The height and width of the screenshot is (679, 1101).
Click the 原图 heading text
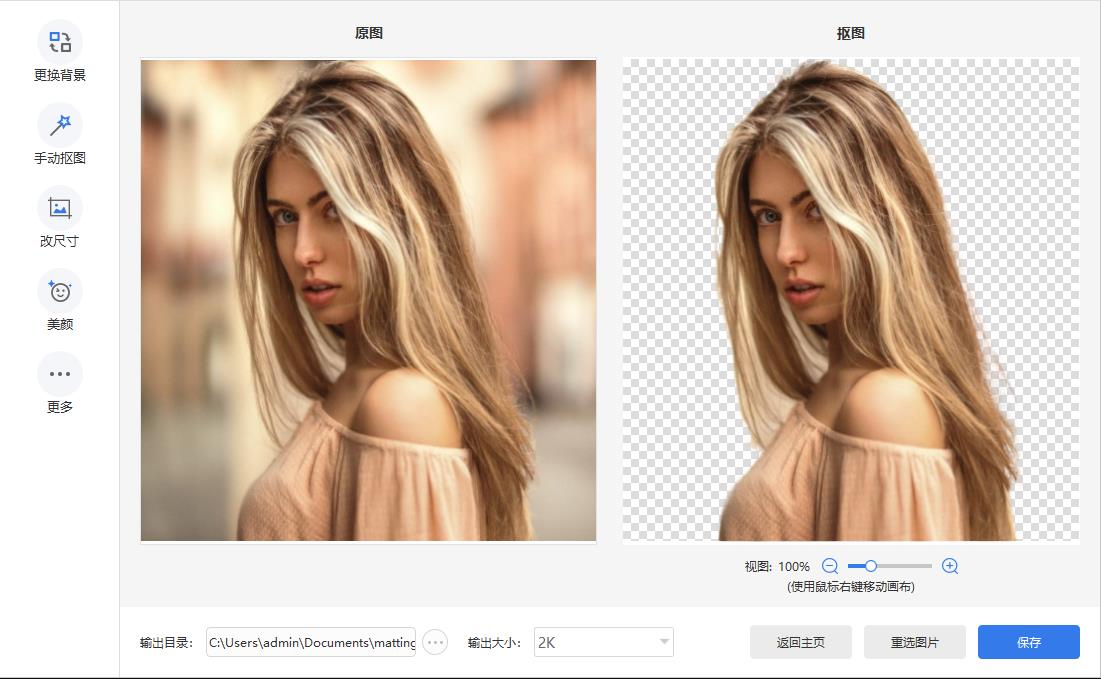point(369,33)
